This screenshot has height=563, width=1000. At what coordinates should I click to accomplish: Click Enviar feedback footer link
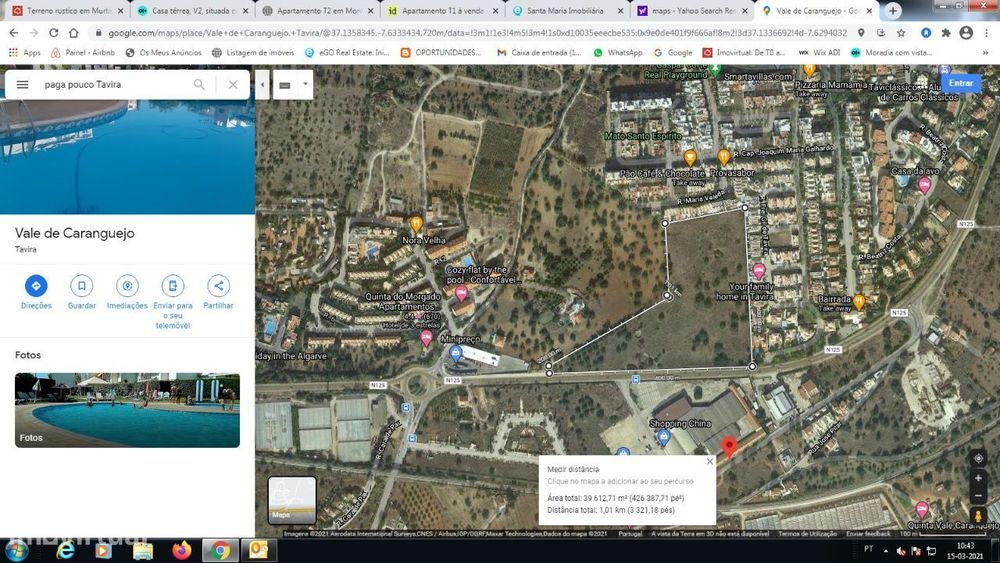tap(868, 534)
